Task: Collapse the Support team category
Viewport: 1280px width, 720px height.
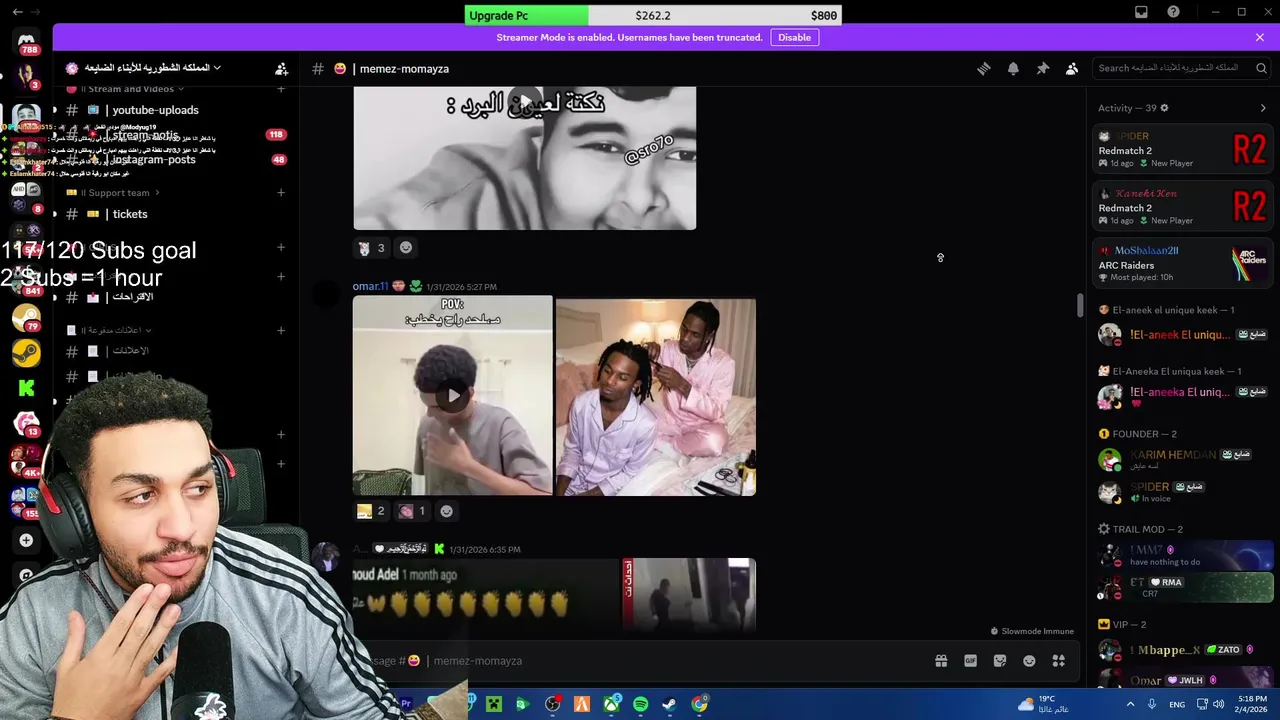Action: click(113, 192)
